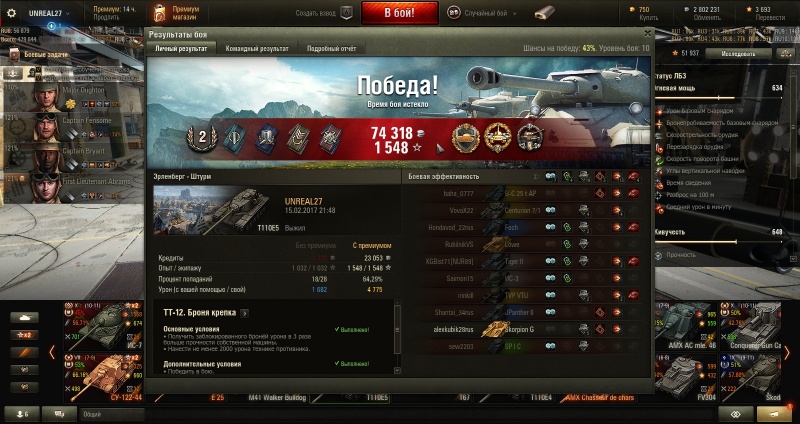Toggle the x2 experience tank filter
Screen dimensions: 800x424
point(24,335)
